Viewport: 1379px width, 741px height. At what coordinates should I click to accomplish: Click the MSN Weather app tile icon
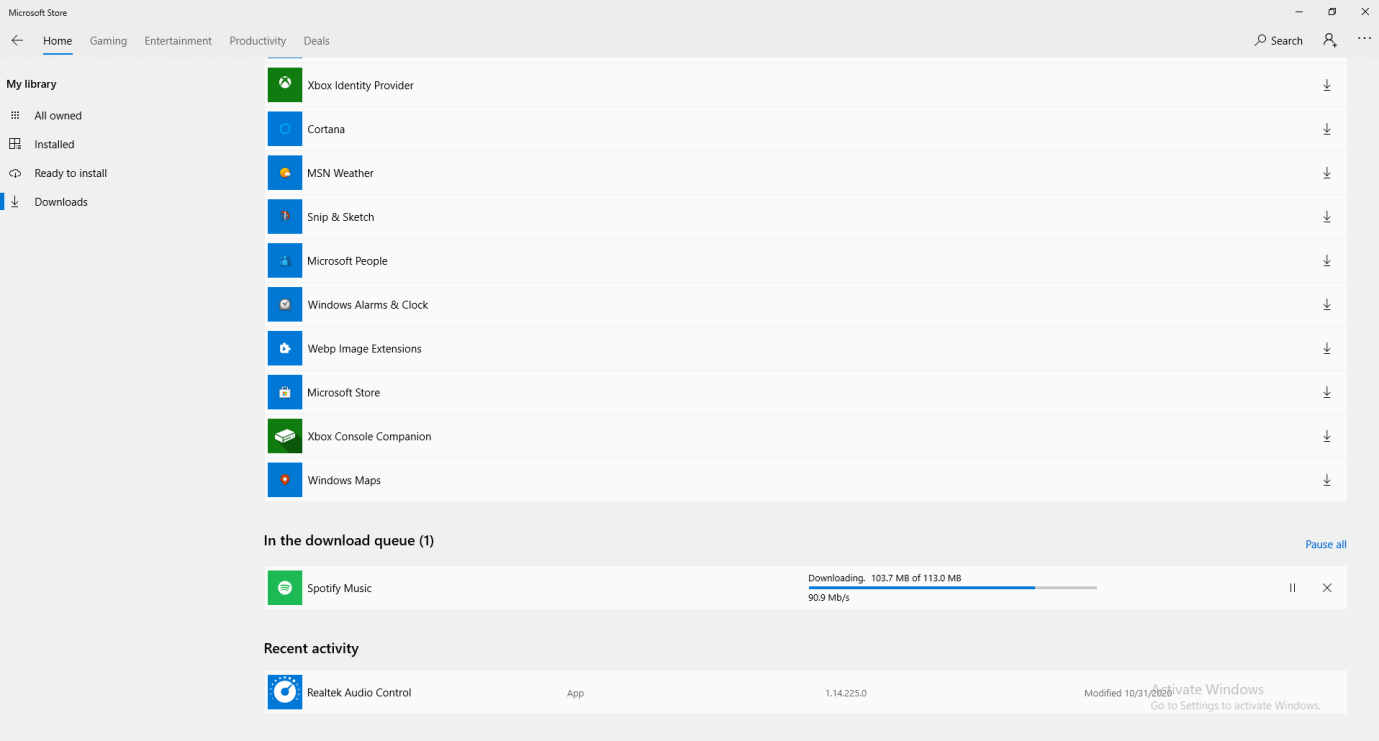(285, 173)
